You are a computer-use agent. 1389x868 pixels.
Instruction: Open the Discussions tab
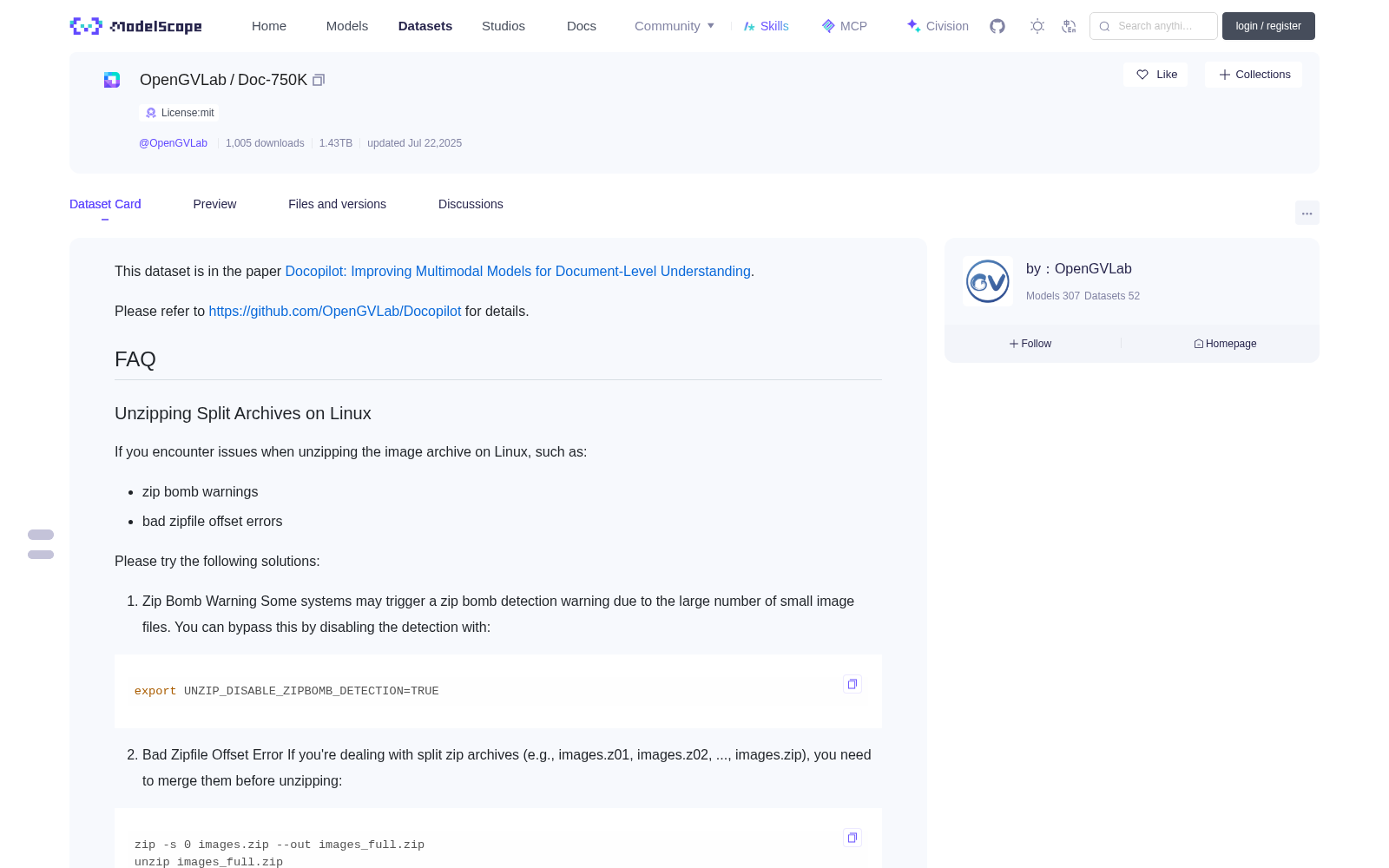471,204
